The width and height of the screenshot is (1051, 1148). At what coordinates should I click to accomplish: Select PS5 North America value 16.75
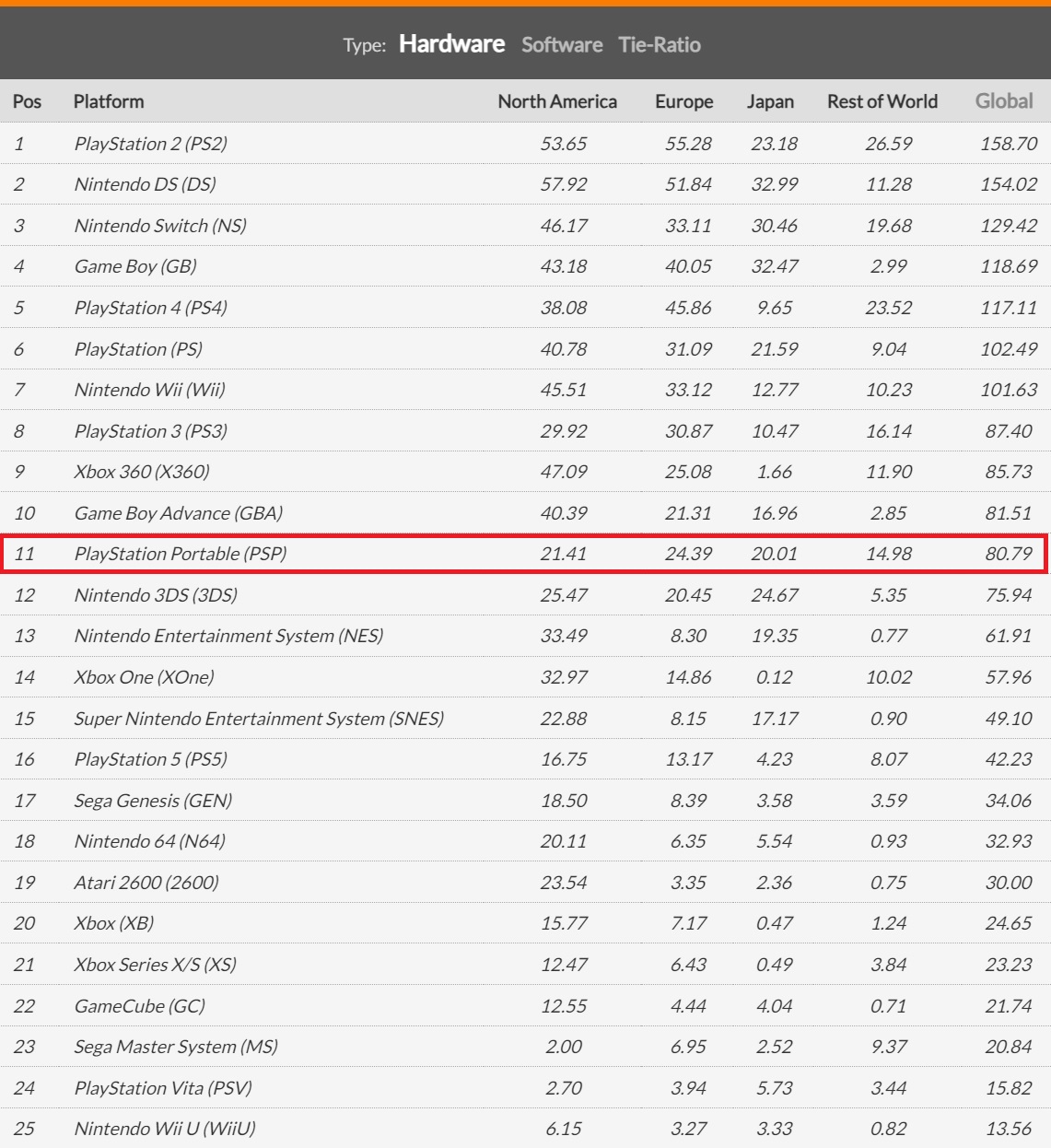(x=564, y=759)
